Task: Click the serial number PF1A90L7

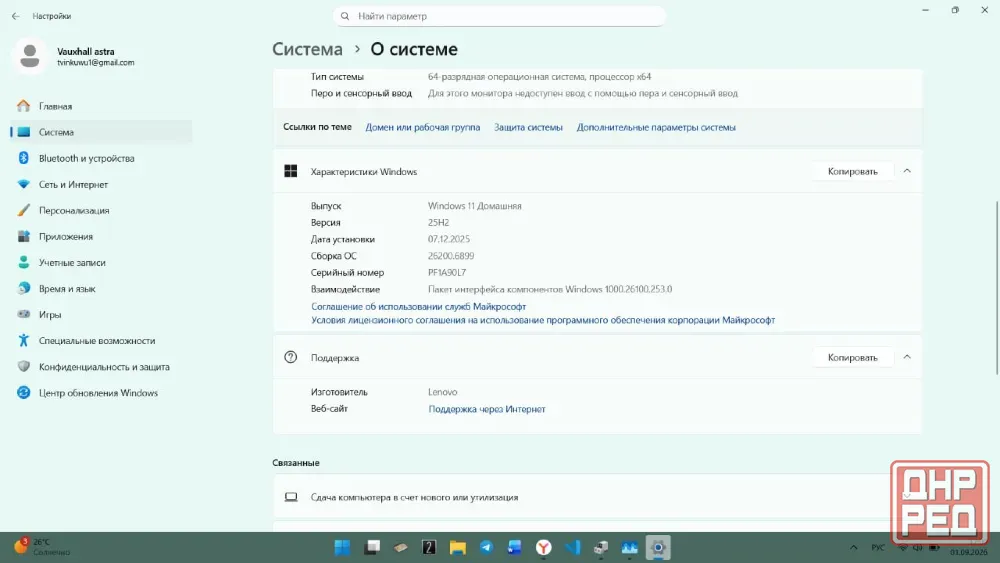Action: (446, 272)
